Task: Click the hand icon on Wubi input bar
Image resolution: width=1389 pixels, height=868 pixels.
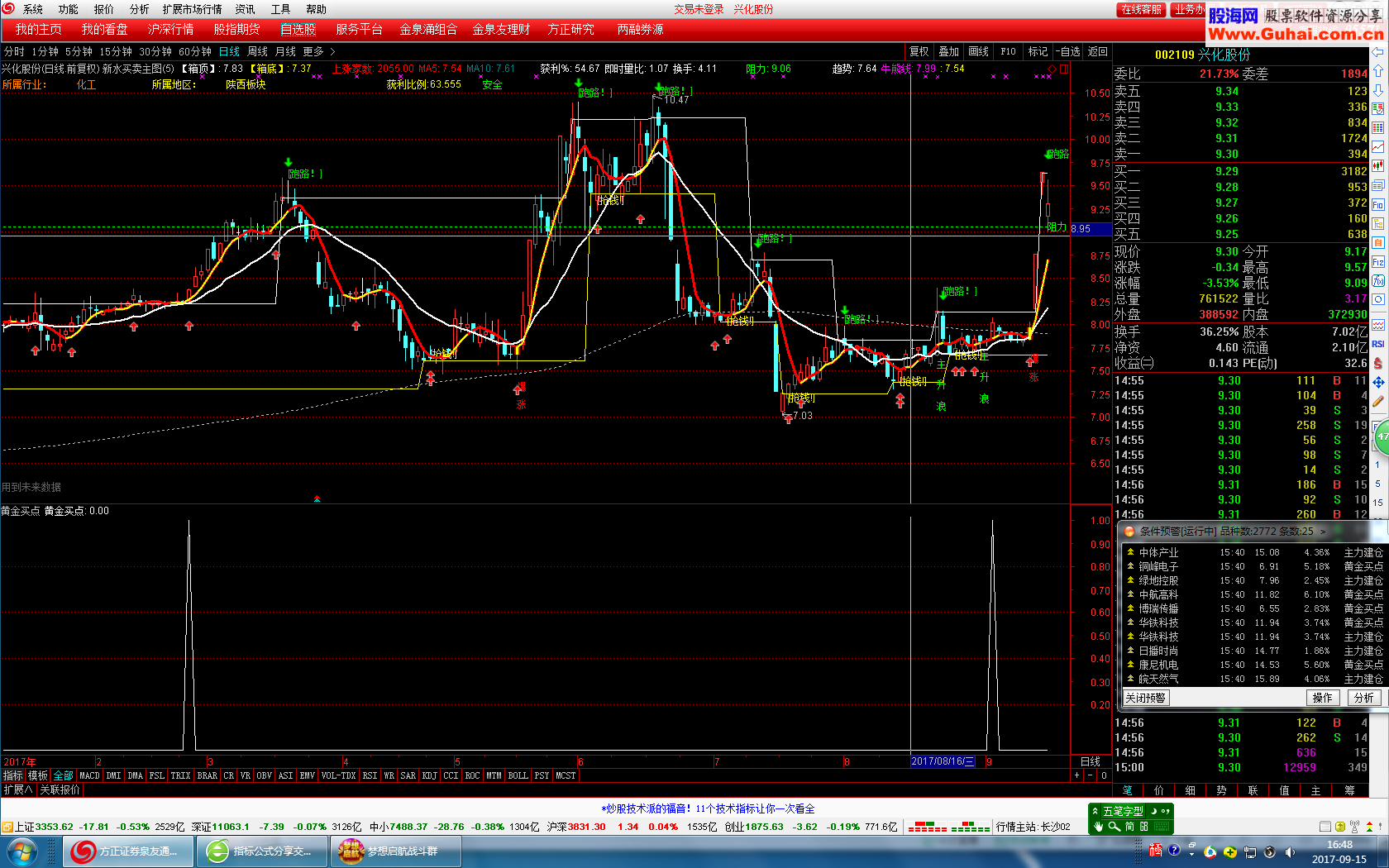Action: coord(1099,827)
